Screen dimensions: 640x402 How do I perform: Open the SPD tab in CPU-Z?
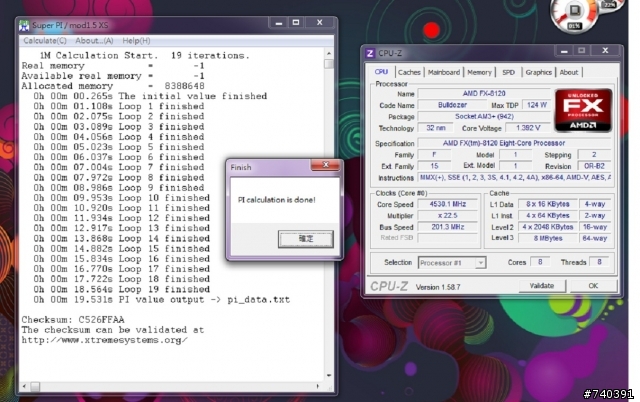point(508,72)
